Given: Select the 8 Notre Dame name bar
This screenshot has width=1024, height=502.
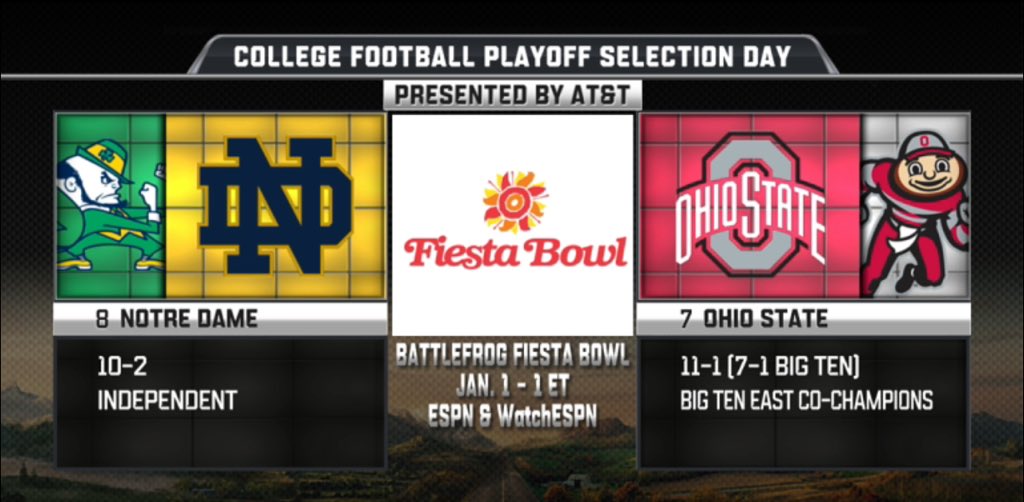Looking at the screenshot, I should 220,319.
